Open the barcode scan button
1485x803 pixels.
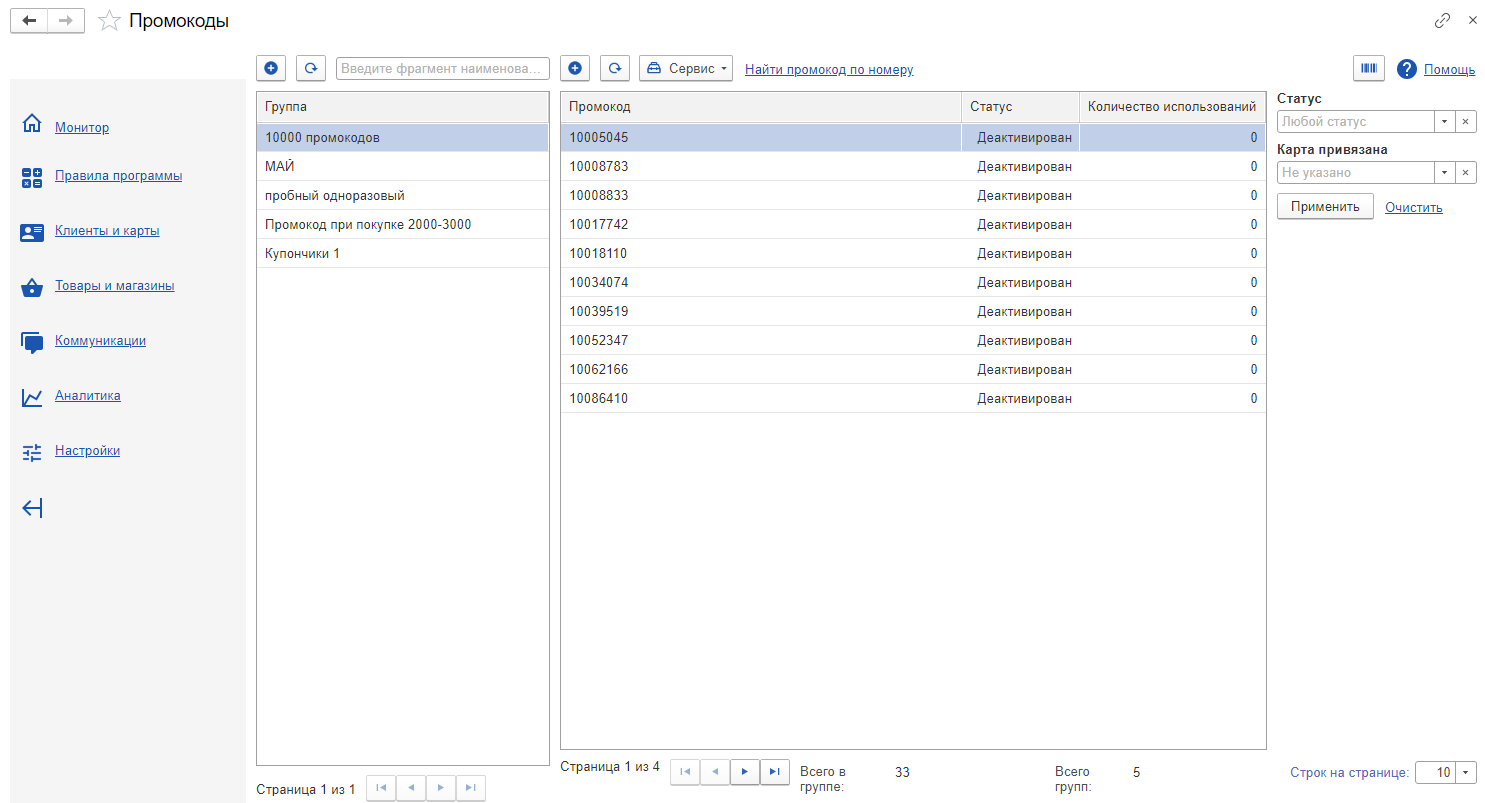1368,68
